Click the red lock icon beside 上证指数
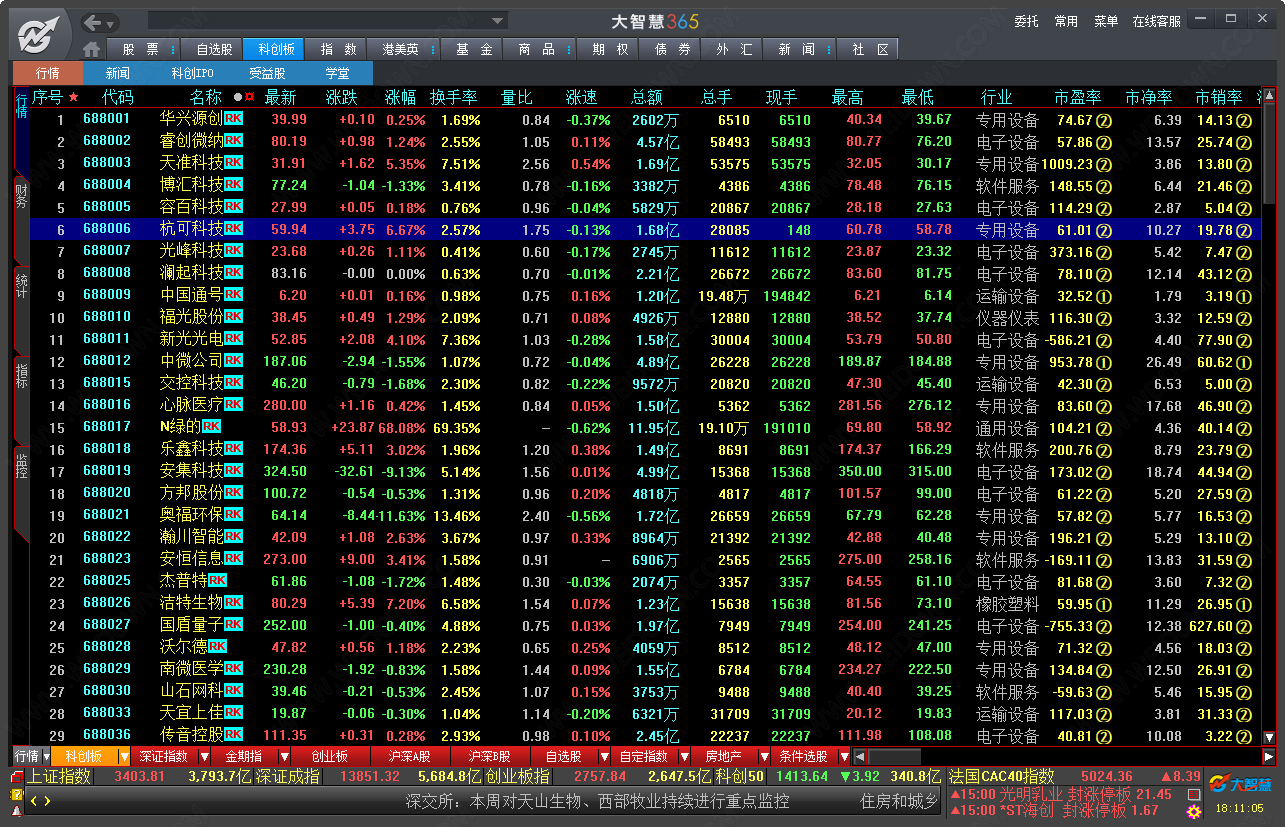 pos(17,777)
